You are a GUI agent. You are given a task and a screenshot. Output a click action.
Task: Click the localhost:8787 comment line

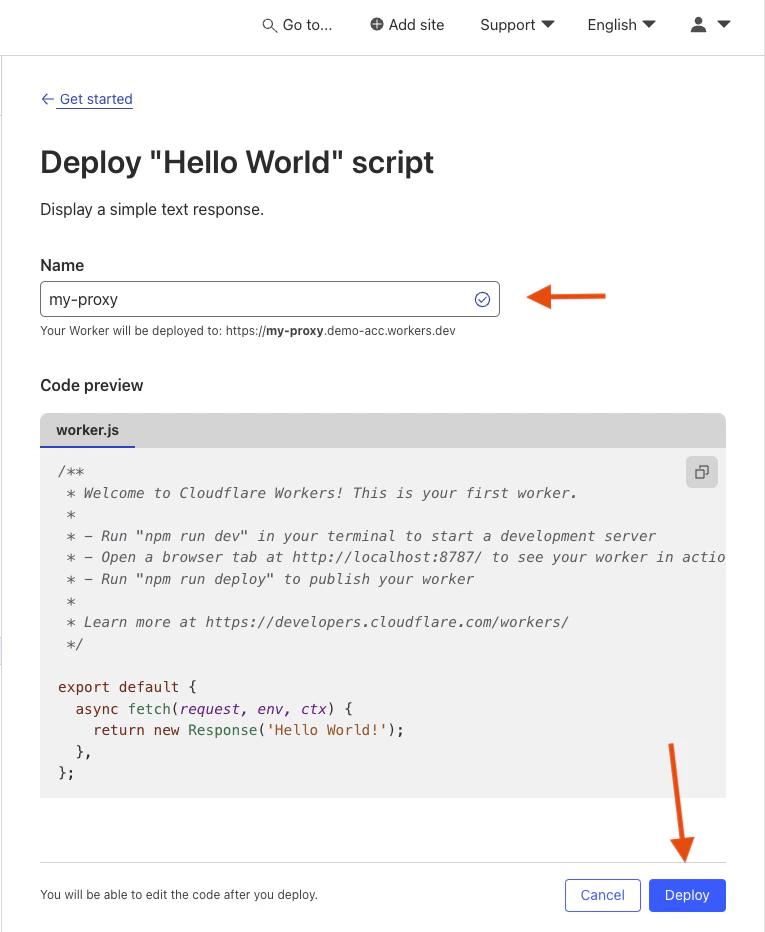(395, 558)
